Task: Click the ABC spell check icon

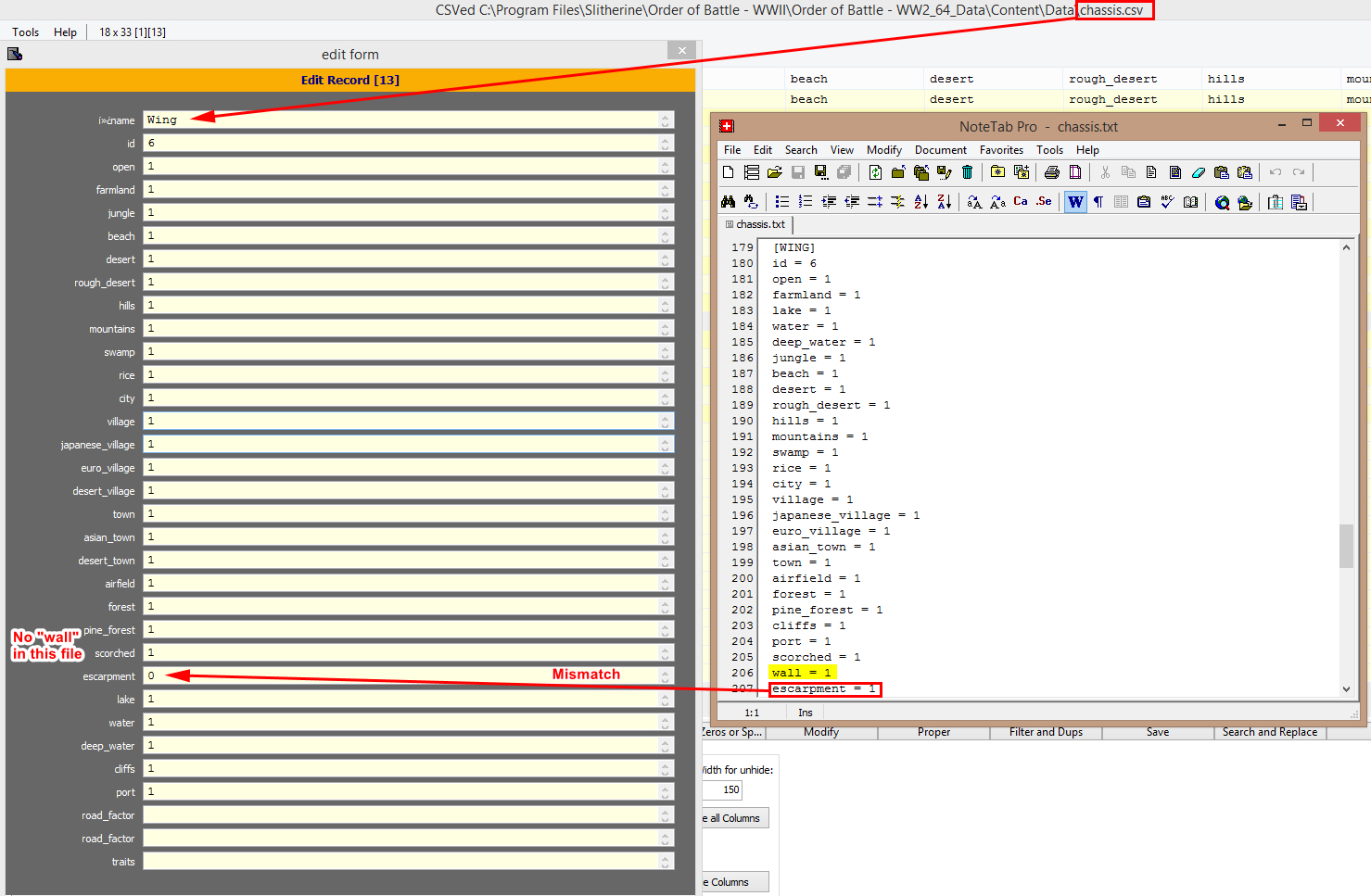Action: (x=1168, y=202)
